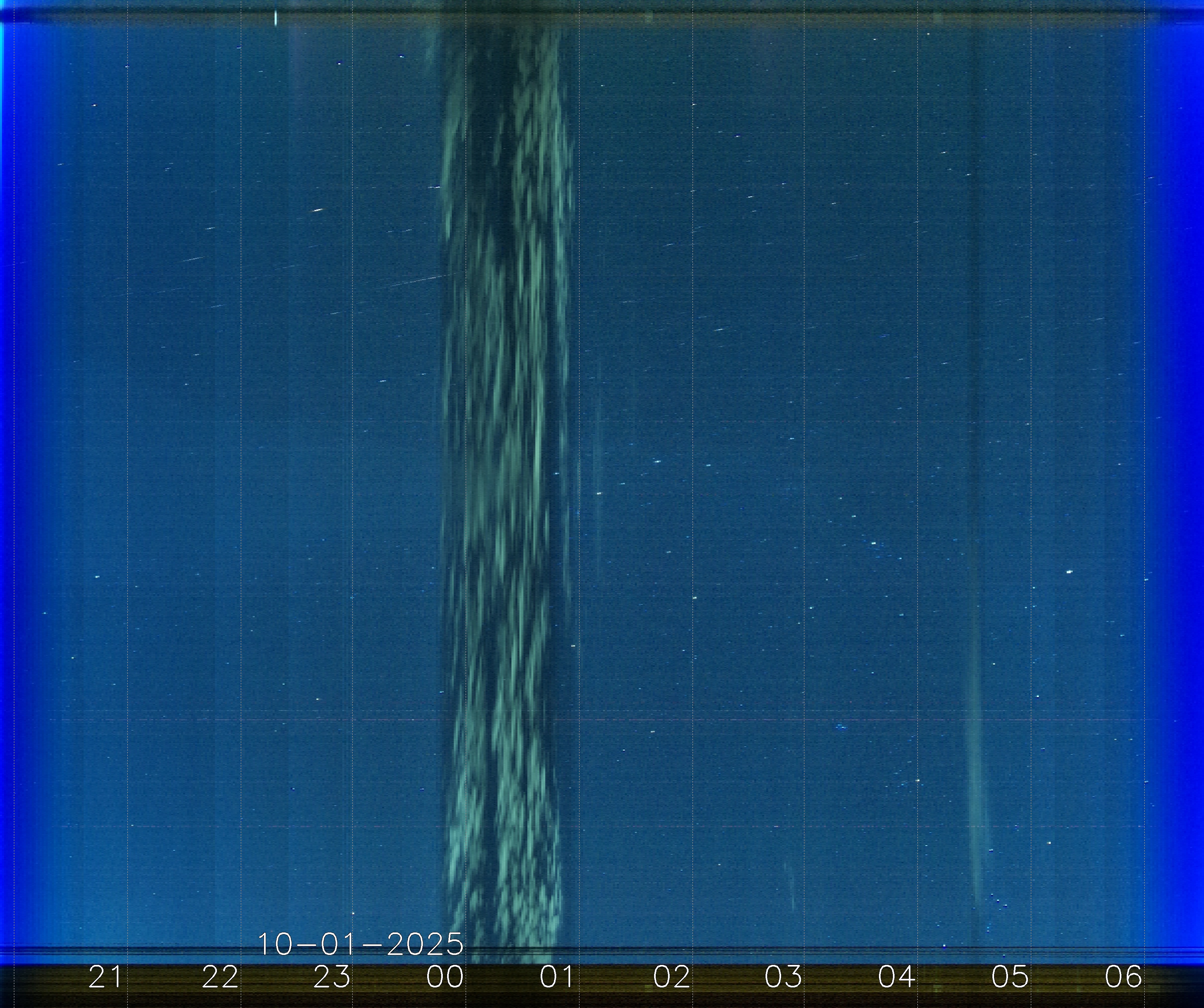Click the wide cloud band after midnight
The image size is (1204, 1008).
(507, 459)
